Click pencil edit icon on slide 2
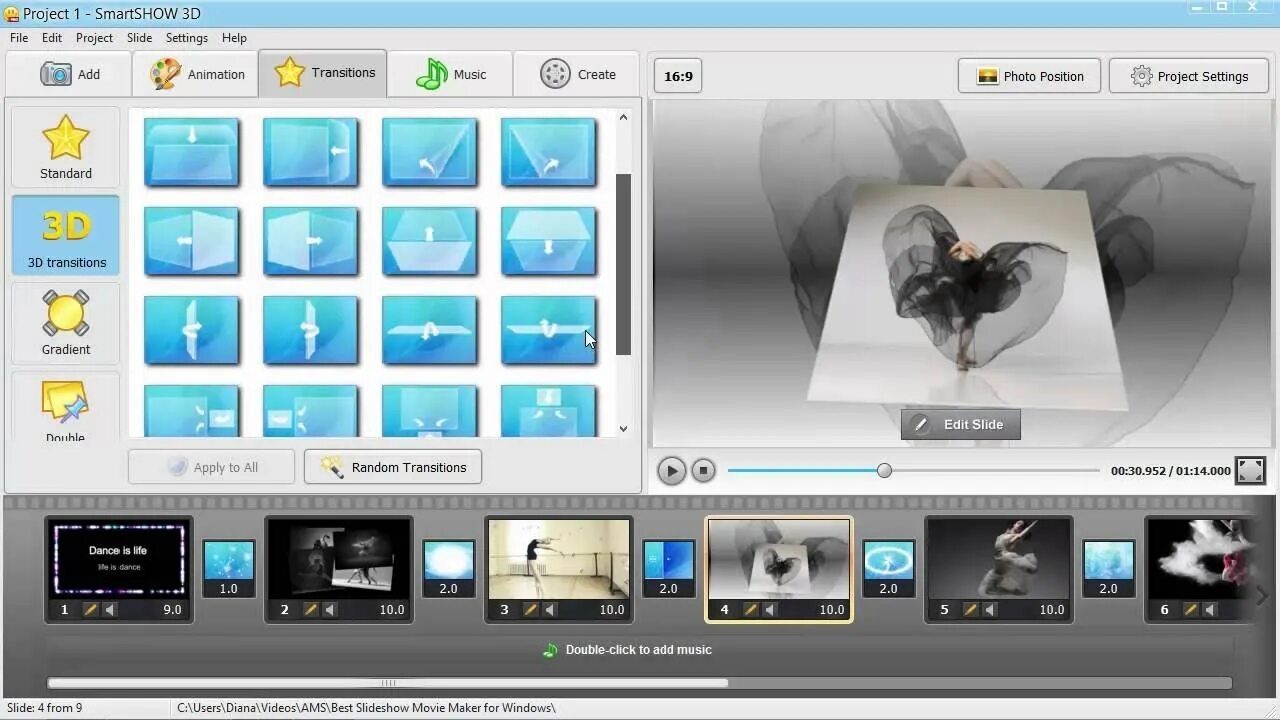This screenshot has height=720, width=1280. (x=311, y=609)
